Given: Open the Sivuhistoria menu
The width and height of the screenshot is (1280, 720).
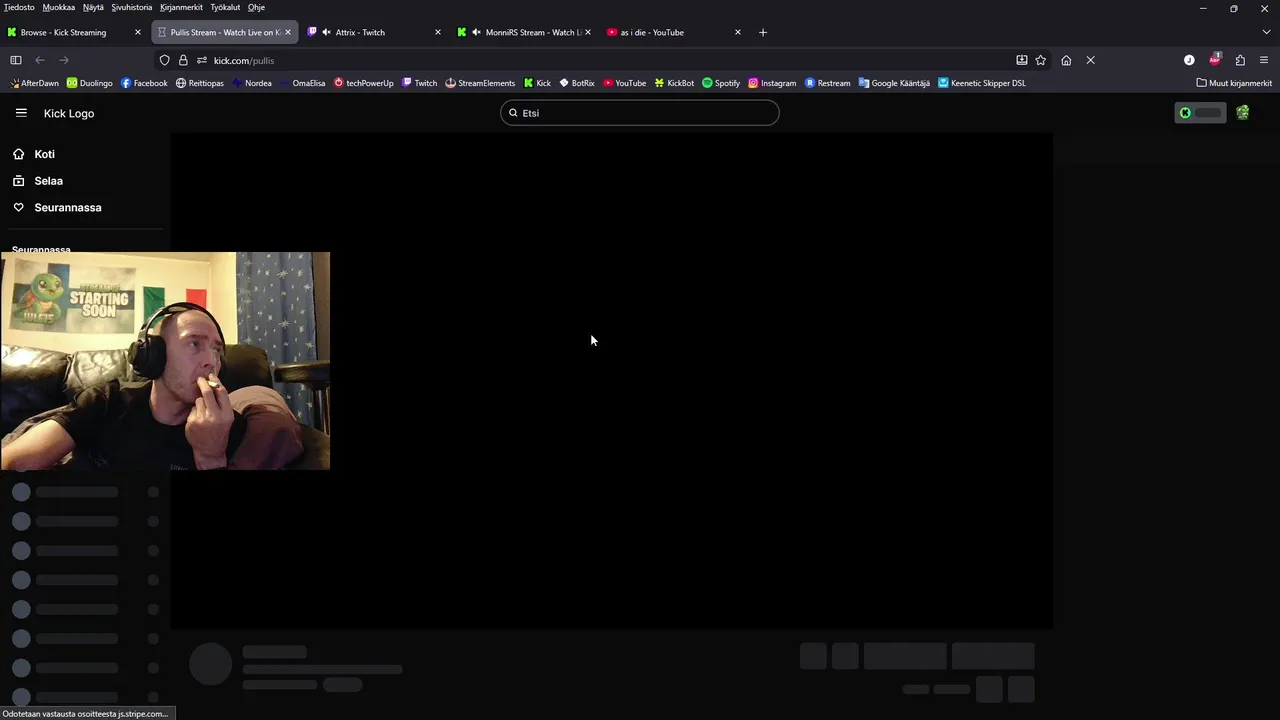Looking at the screenshot, I should pos(132,7).
